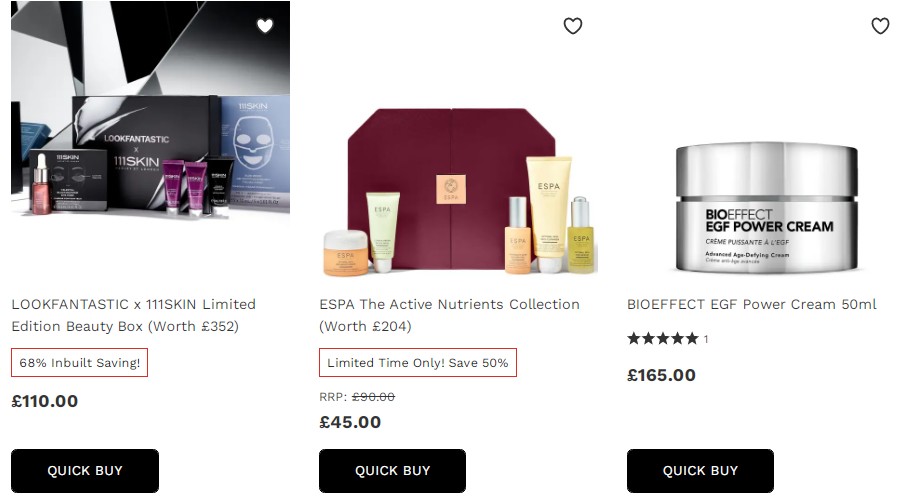Select the £45.00 ESPA sale price
The width and height of the screenshot is (898, 503).
point(350,422)
